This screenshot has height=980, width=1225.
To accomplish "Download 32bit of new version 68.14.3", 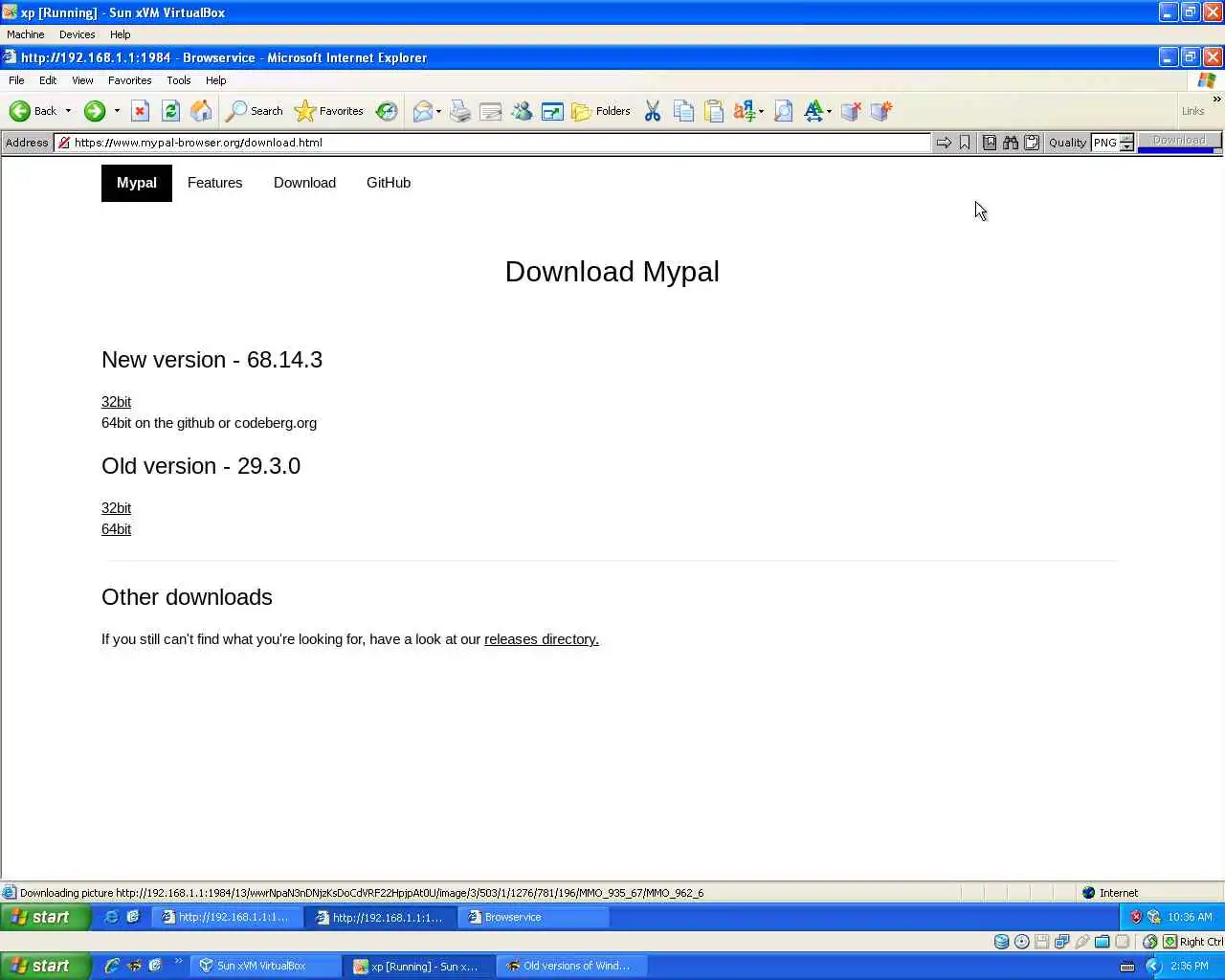I will pyautogui.click(x=116, y=402).
